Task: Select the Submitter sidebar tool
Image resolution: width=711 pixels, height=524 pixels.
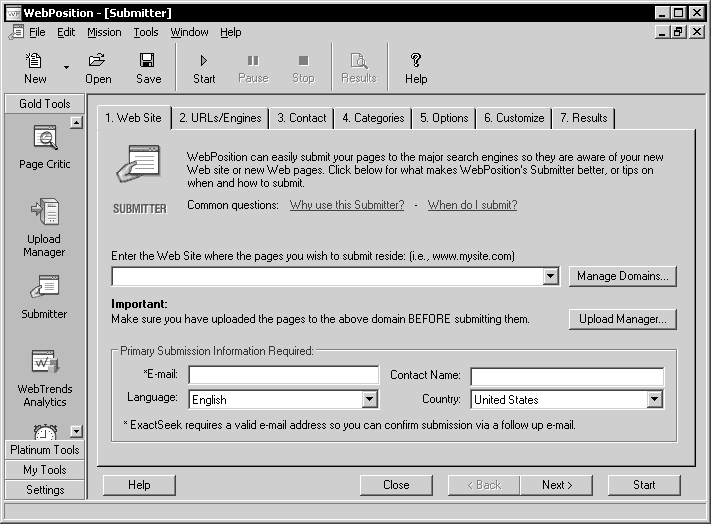Action: pos(44,297)
